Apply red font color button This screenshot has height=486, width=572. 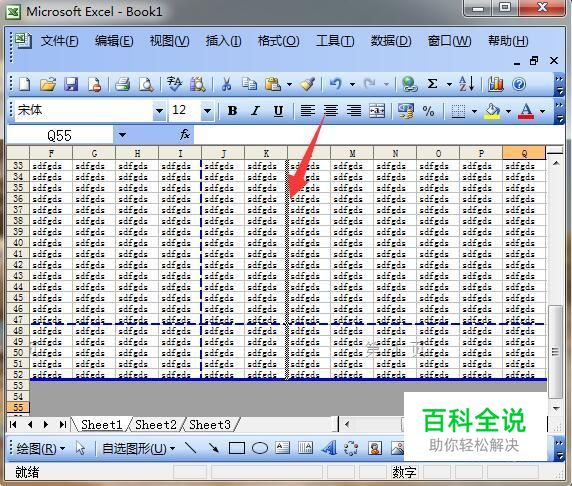[x=526, y=111]
